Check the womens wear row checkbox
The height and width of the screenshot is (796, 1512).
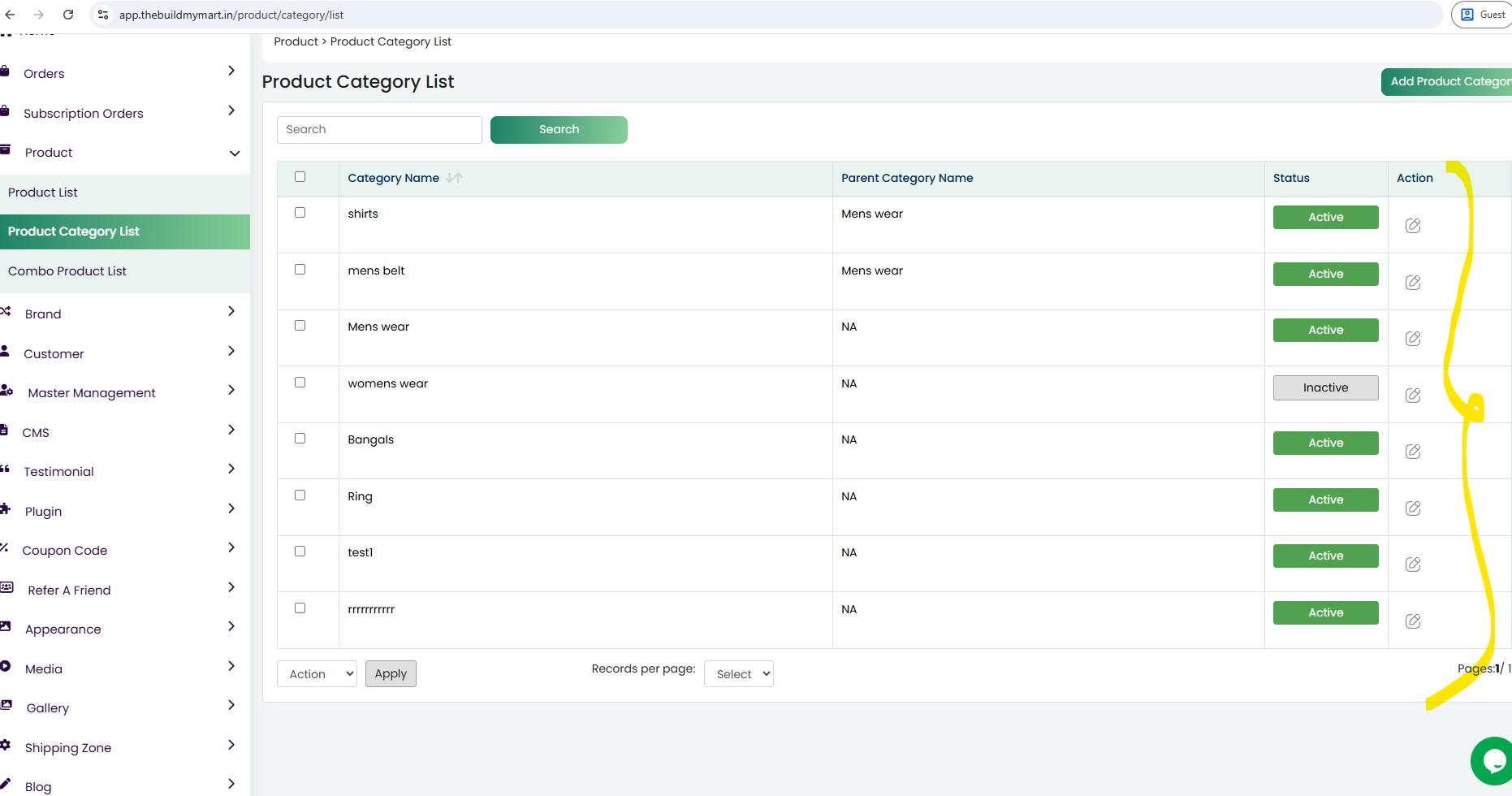(300, 383)
